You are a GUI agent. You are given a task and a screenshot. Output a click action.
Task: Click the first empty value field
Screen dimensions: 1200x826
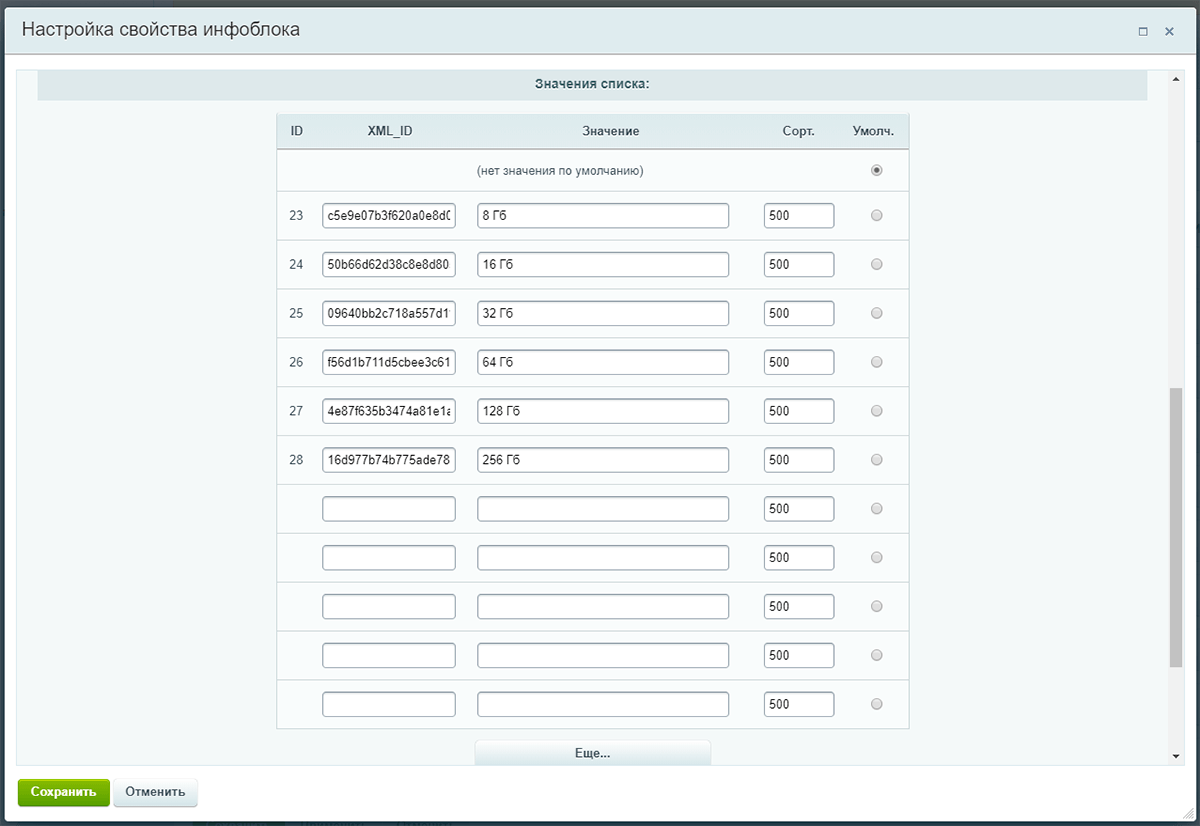click(x=602, y=509)
